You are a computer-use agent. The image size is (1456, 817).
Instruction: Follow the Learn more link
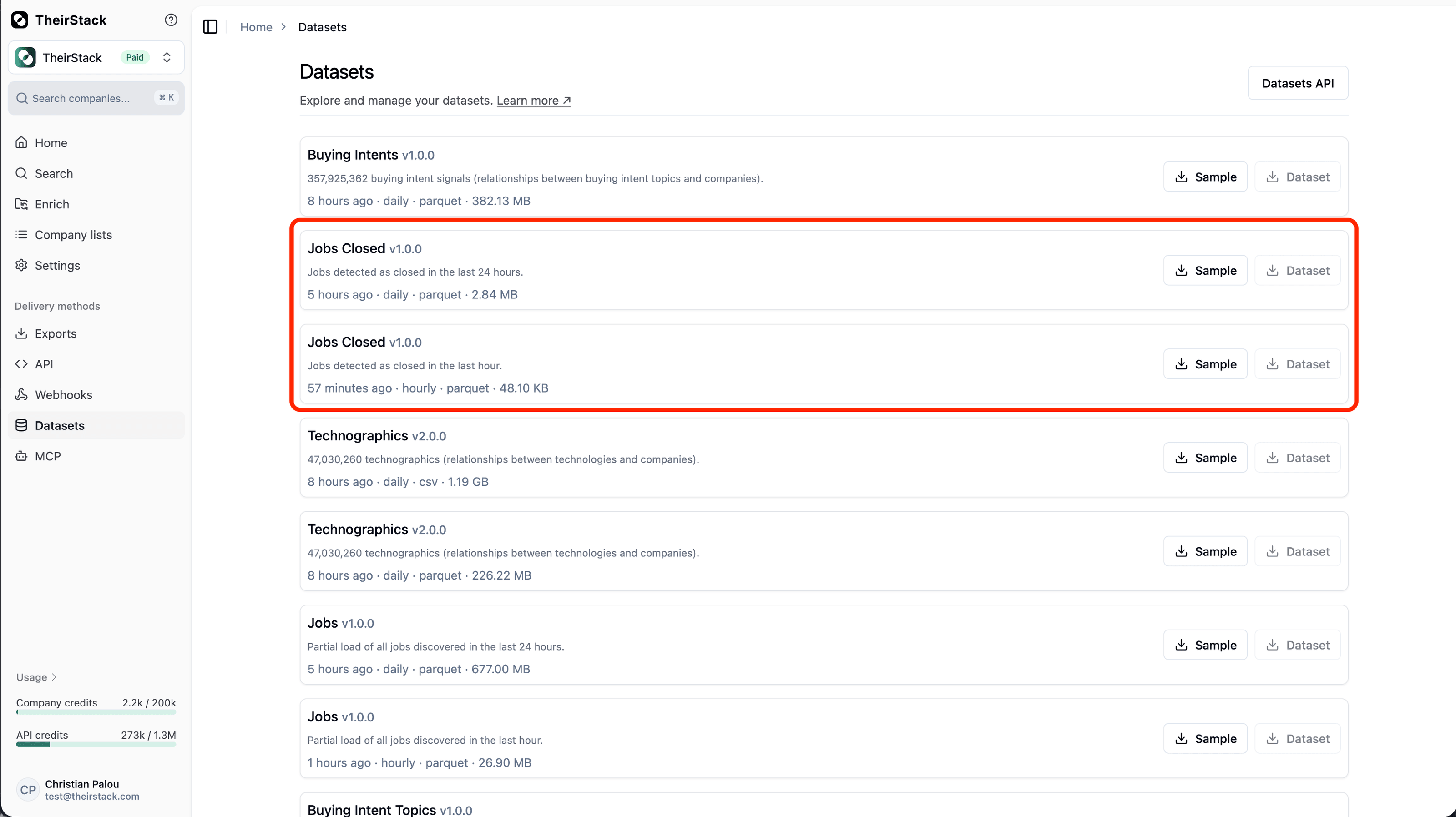tap(534, 100)
